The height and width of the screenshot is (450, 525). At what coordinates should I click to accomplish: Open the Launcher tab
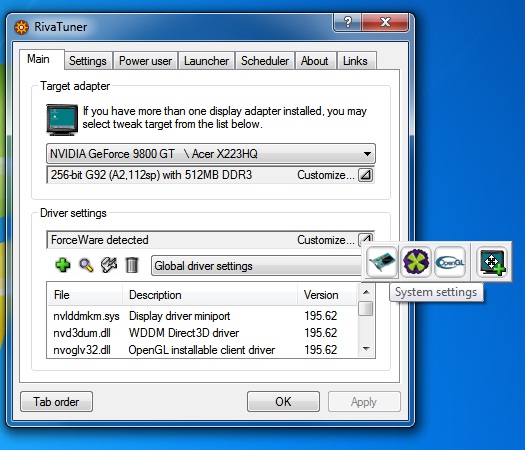206,61
